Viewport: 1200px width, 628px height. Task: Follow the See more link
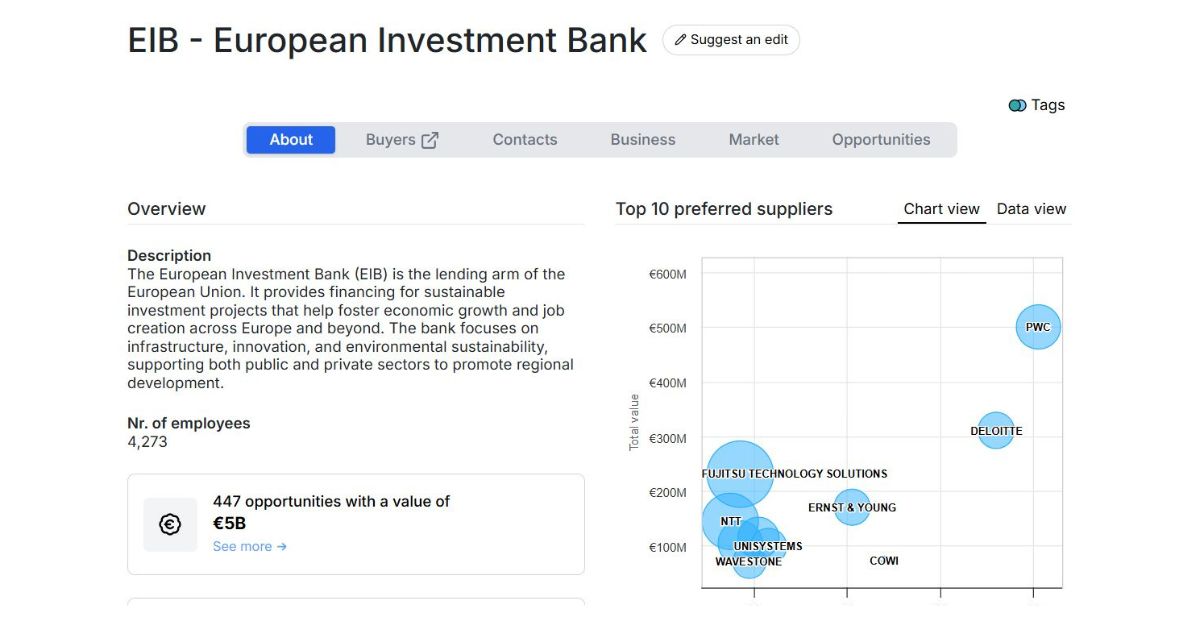tap(249, 546)
